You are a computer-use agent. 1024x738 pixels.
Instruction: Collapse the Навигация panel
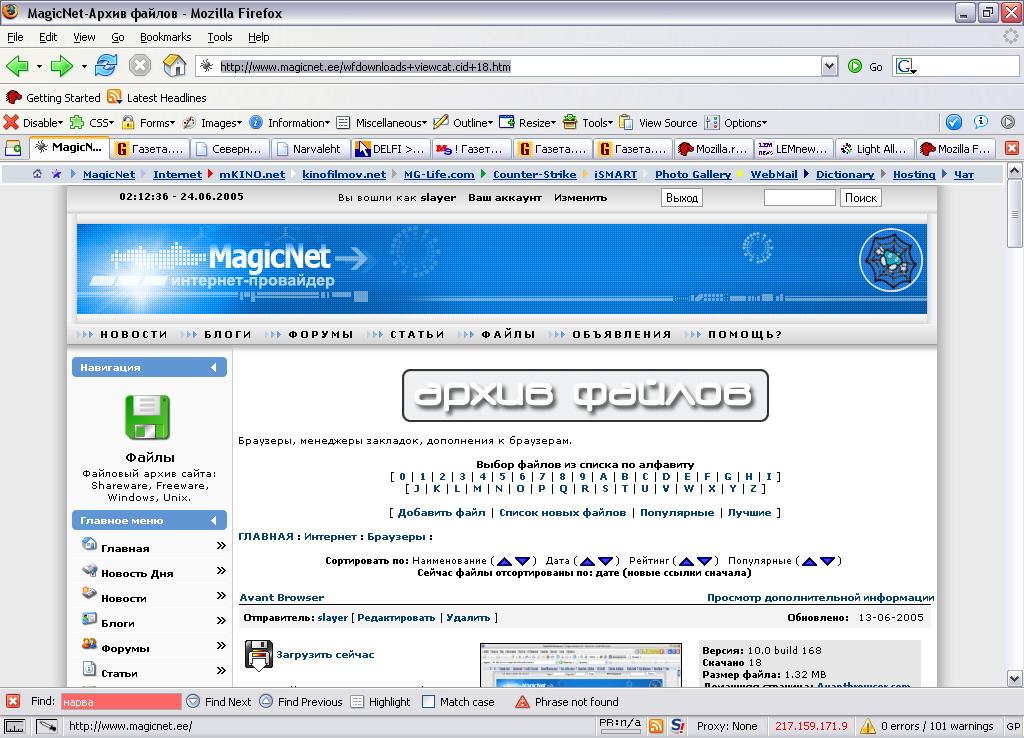point(214,368)
